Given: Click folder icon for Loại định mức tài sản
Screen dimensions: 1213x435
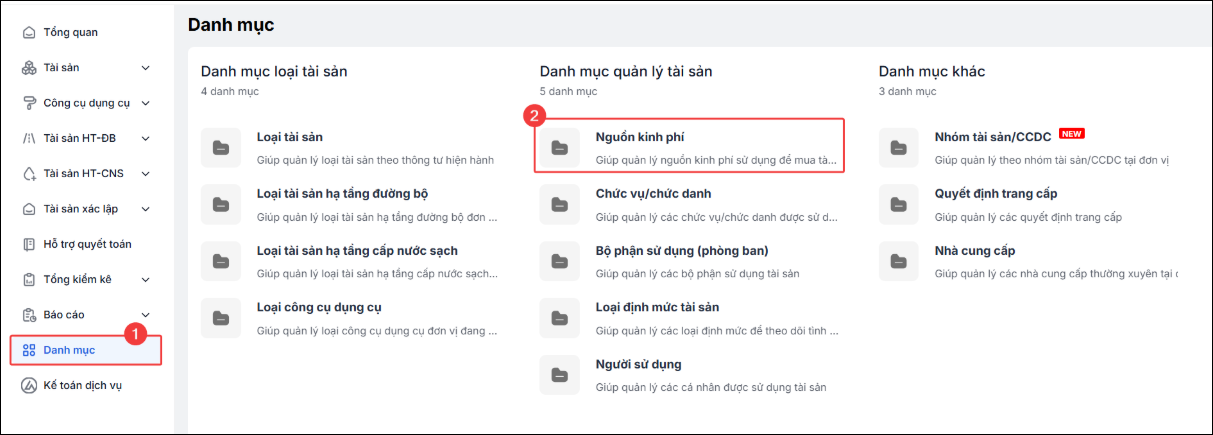Looking at the screenshot, I should pos(559,318).
